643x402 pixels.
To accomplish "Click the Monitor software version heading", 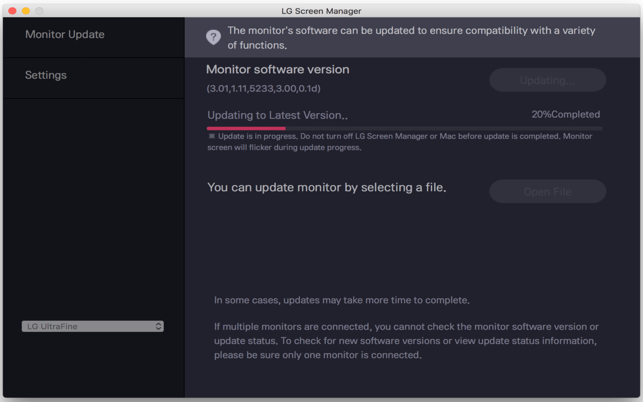I will (277, 70).
